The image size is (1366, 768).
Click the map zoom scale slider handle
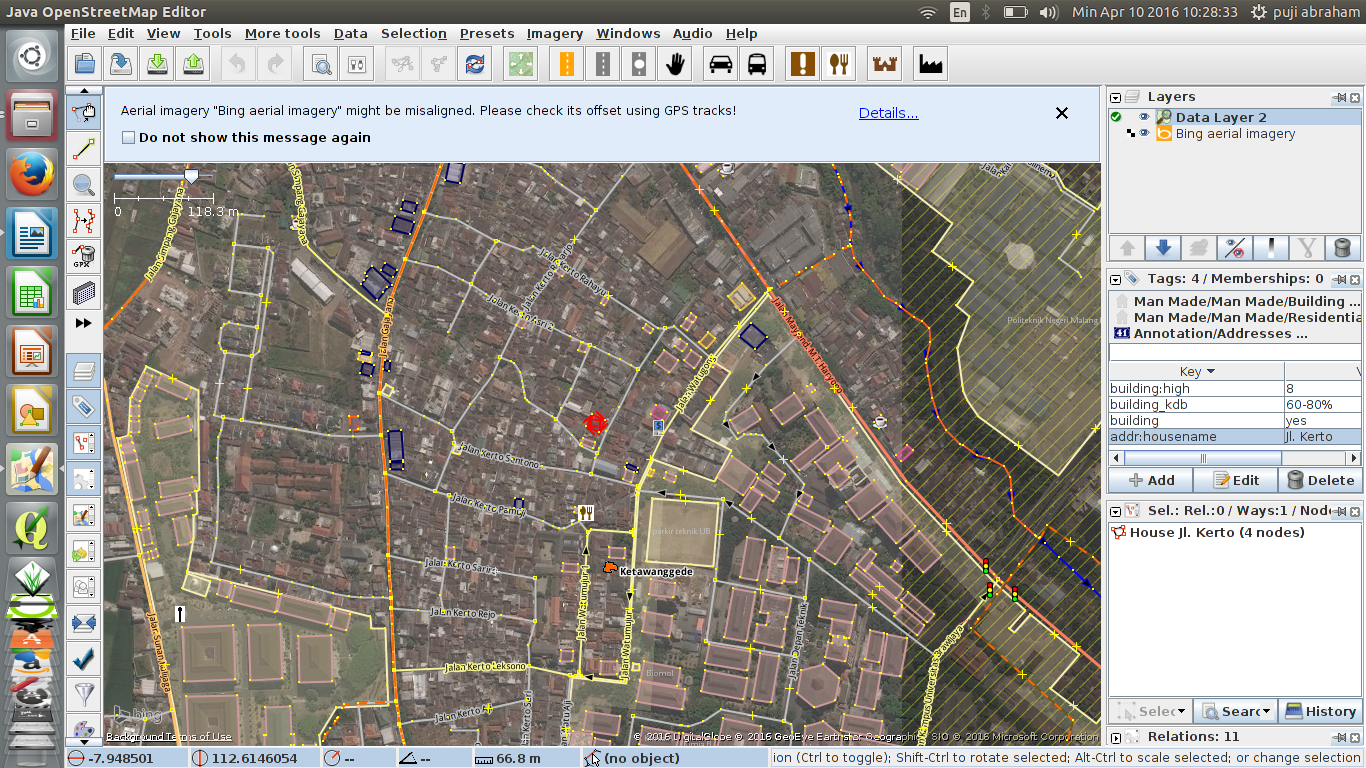click(x=191, y=176)
